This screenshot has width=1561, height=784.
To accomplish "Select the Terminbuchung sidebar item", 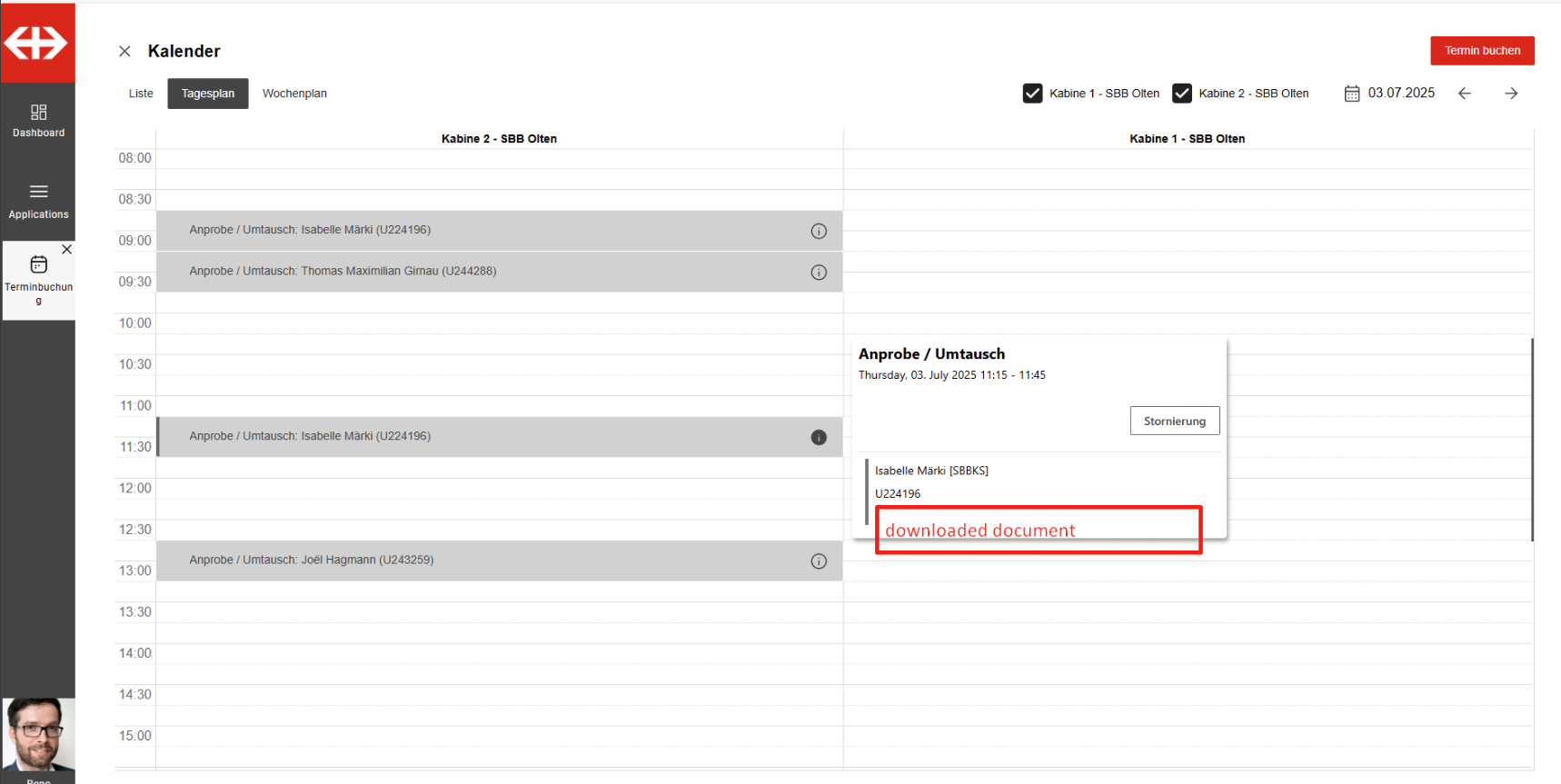I will pyautogui.click(x=38, y=278).
